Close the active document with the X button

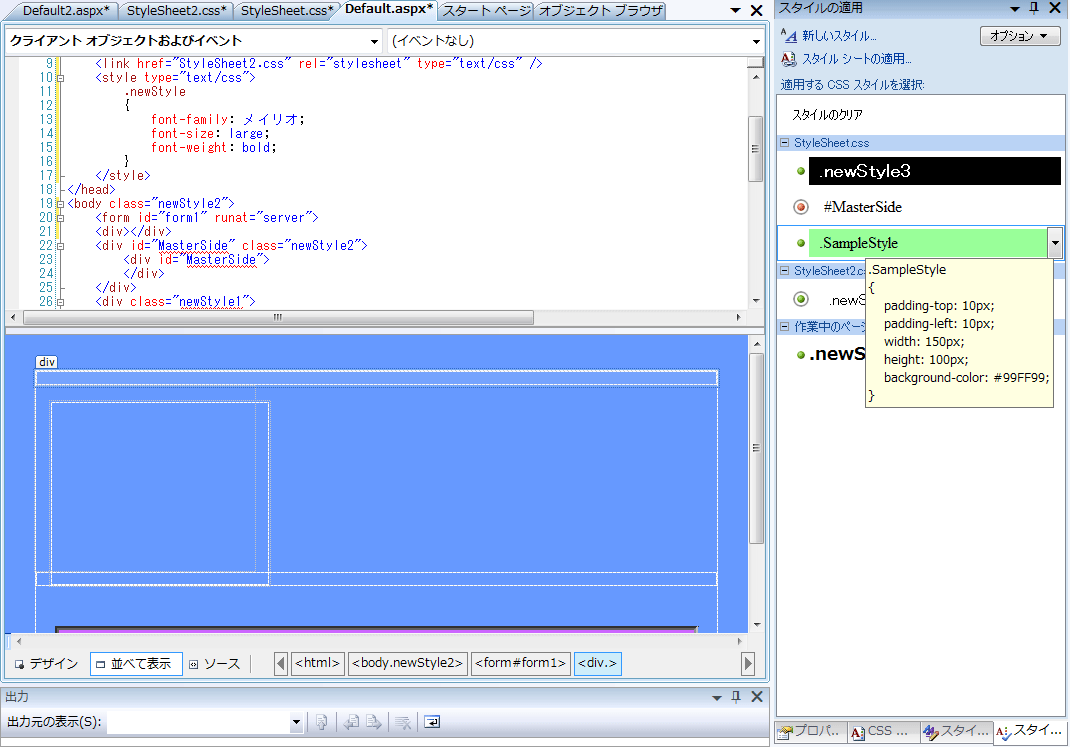(x=756, y=10)
